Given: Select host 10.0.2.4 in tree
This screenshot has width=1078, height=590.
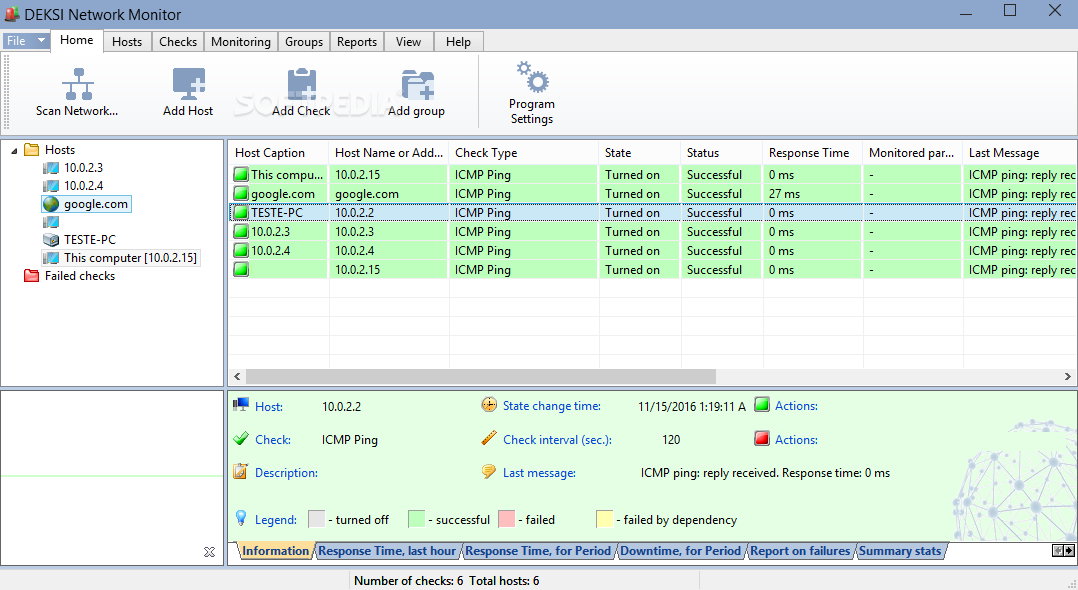Looking at the screenshot, I should tap(83, 186).
